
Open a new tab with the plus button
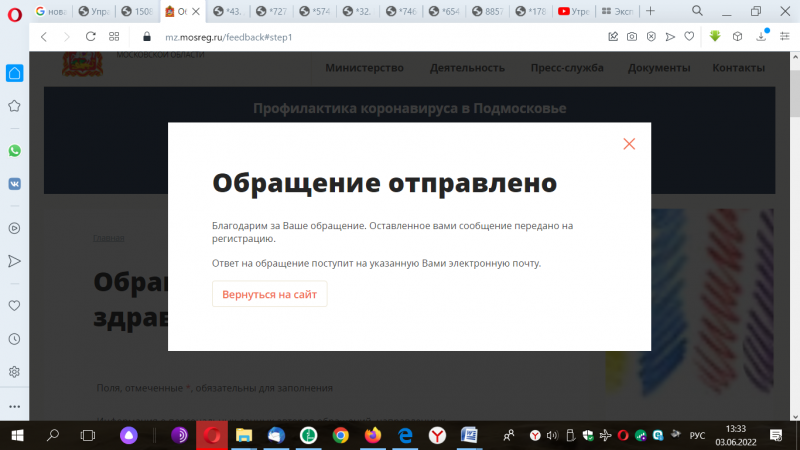click(x=651, y=11)
